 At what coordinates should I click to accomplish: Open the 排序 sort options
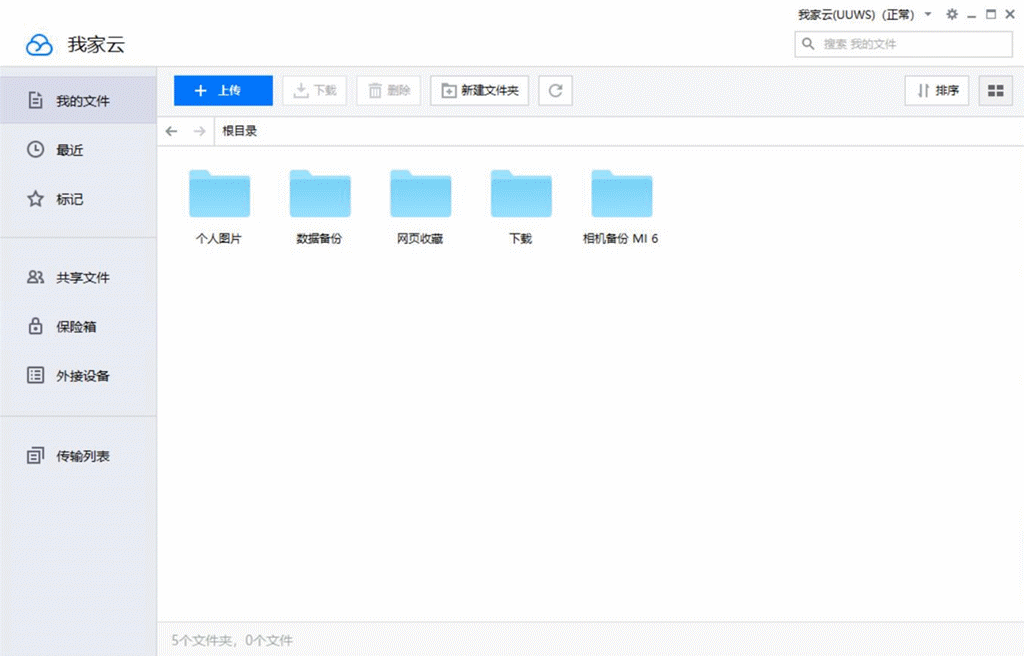click(937, 90)
